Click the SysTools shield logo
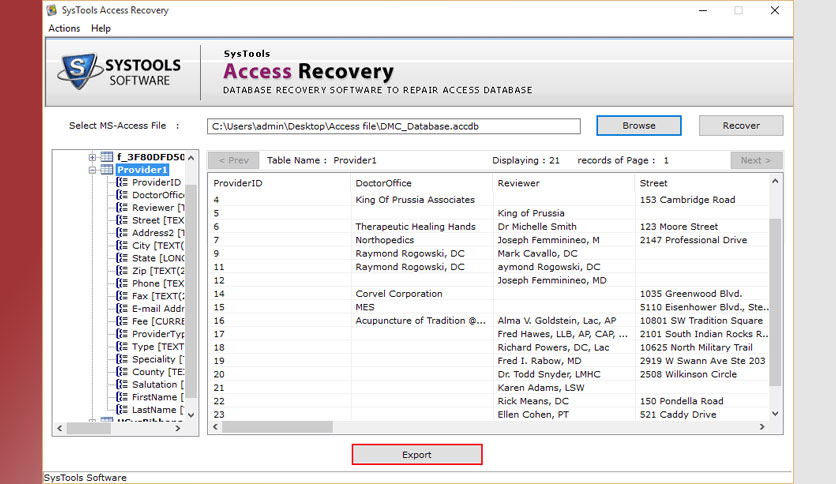Screen dimensions: 836x484 click(79, 71)
